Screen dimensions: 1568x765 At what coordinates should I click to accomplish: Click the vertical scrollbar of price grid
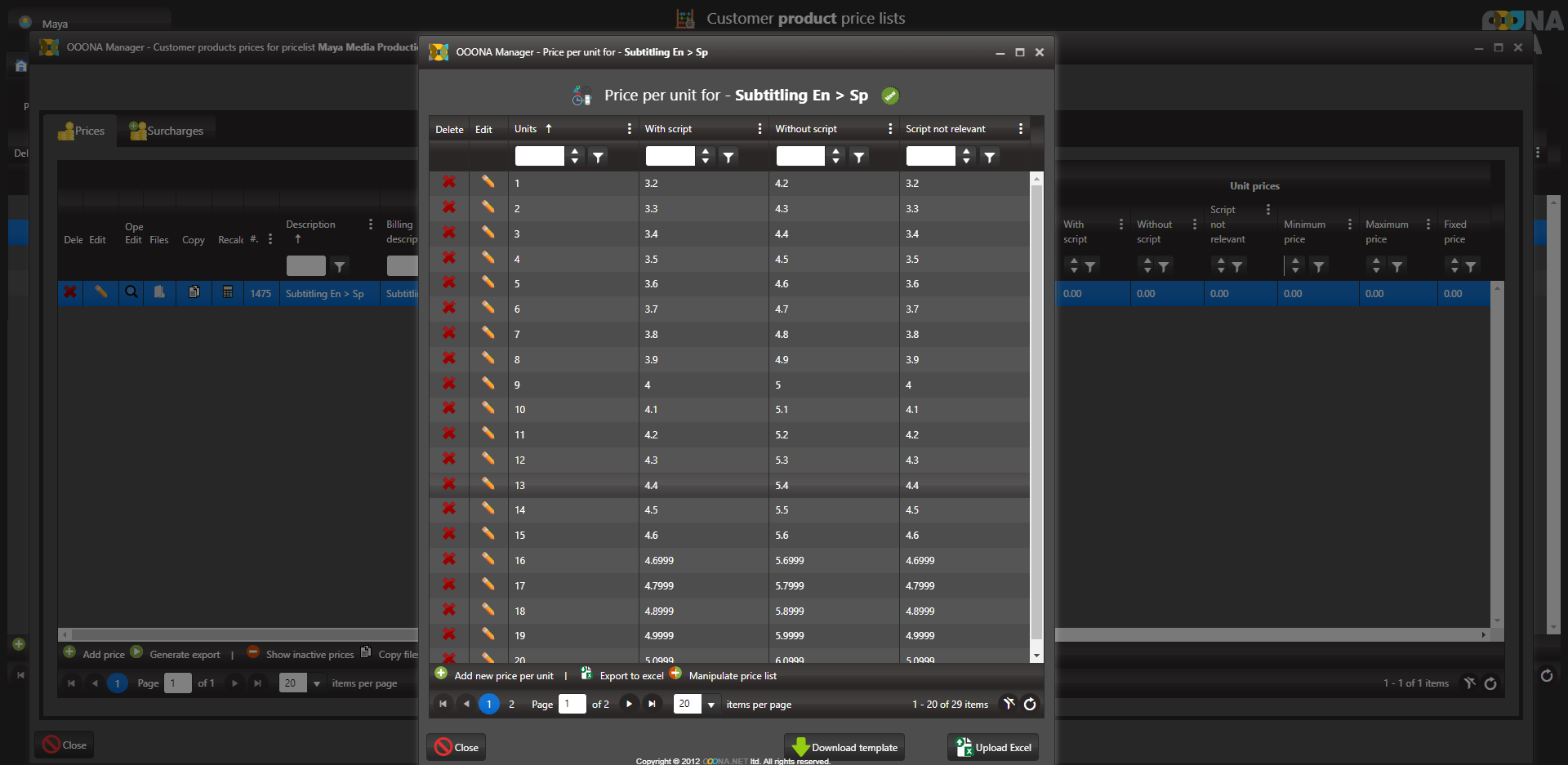point(1036,408)
